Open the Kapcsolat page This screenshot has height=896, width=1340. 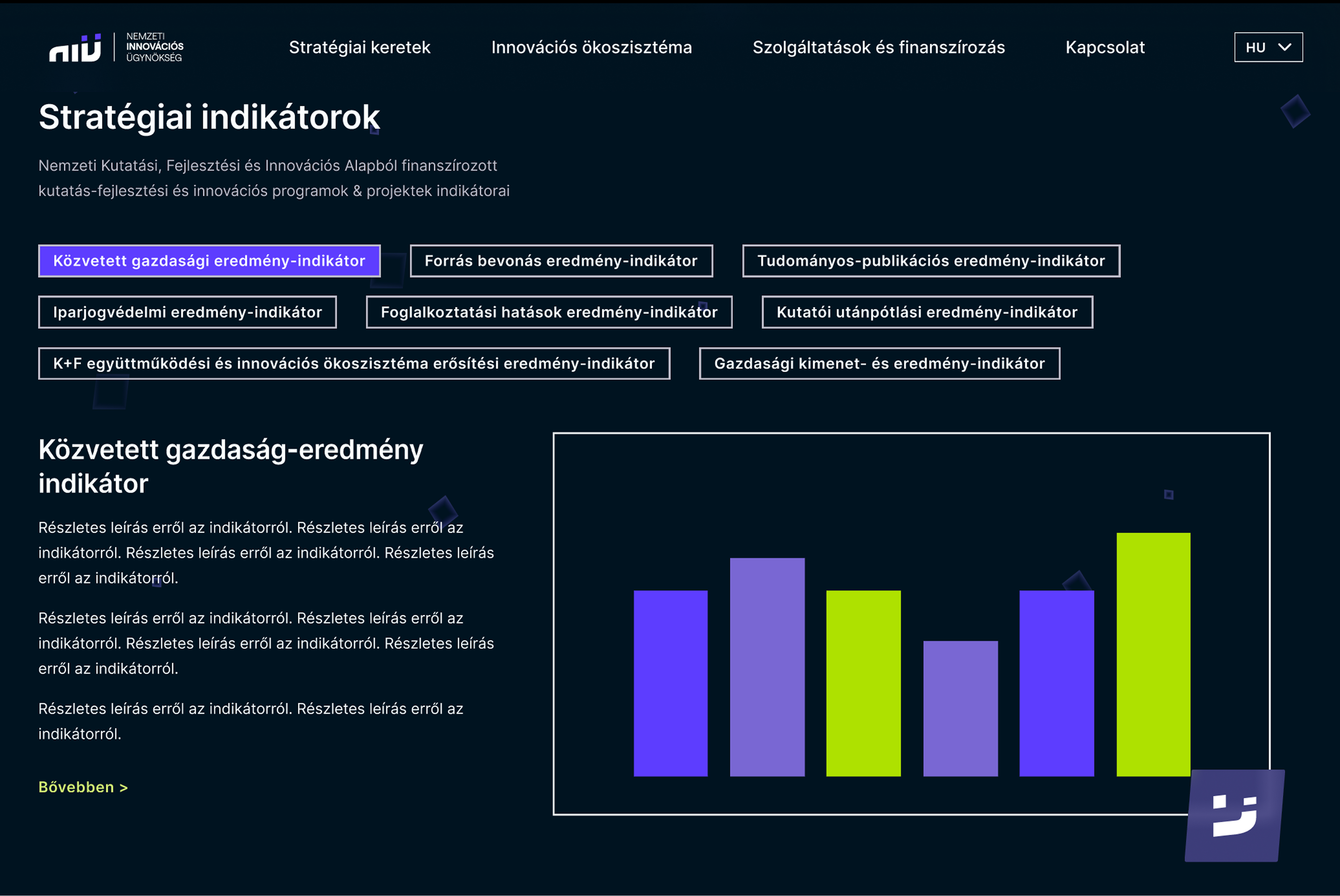[1105, 47]
